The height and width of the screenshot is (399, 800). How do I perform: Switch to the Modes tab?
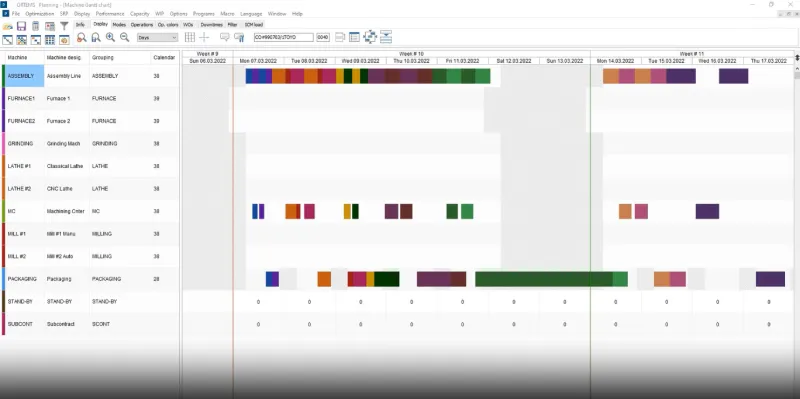point(119,24)
